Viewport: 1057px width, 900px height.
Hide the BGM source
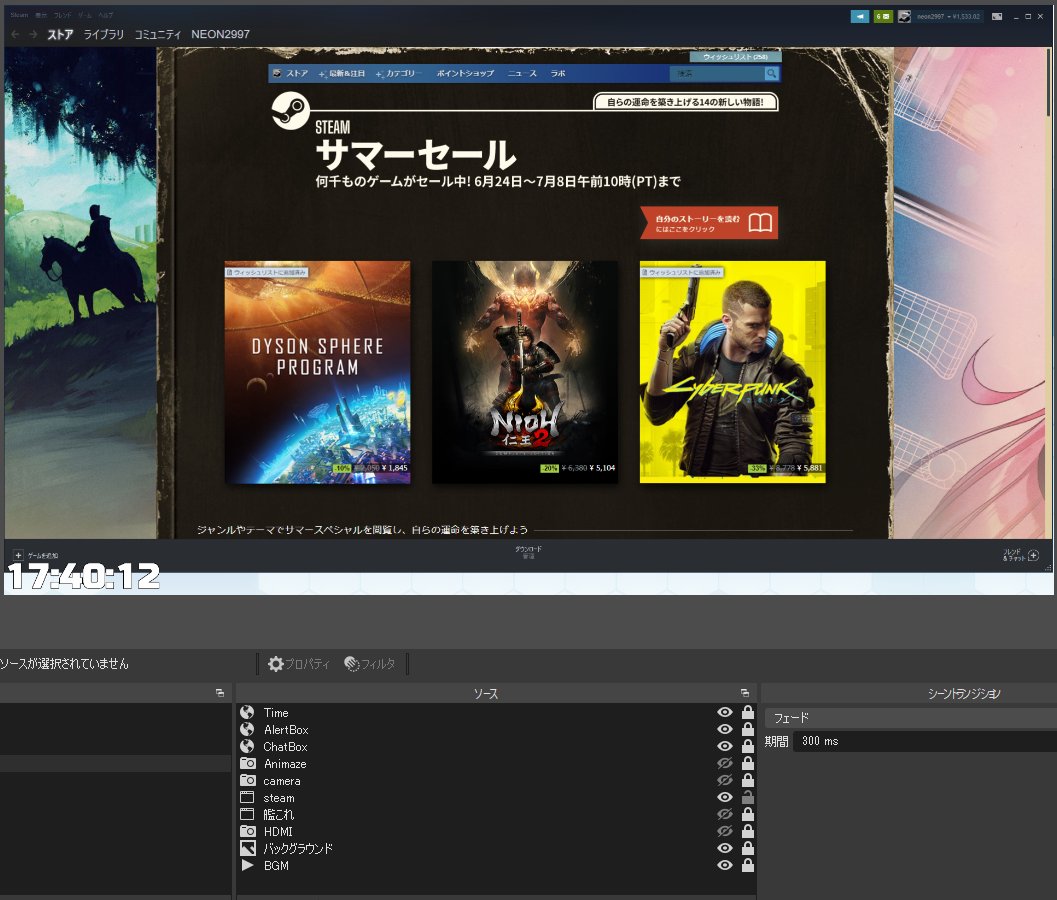[x=725, y=865]
